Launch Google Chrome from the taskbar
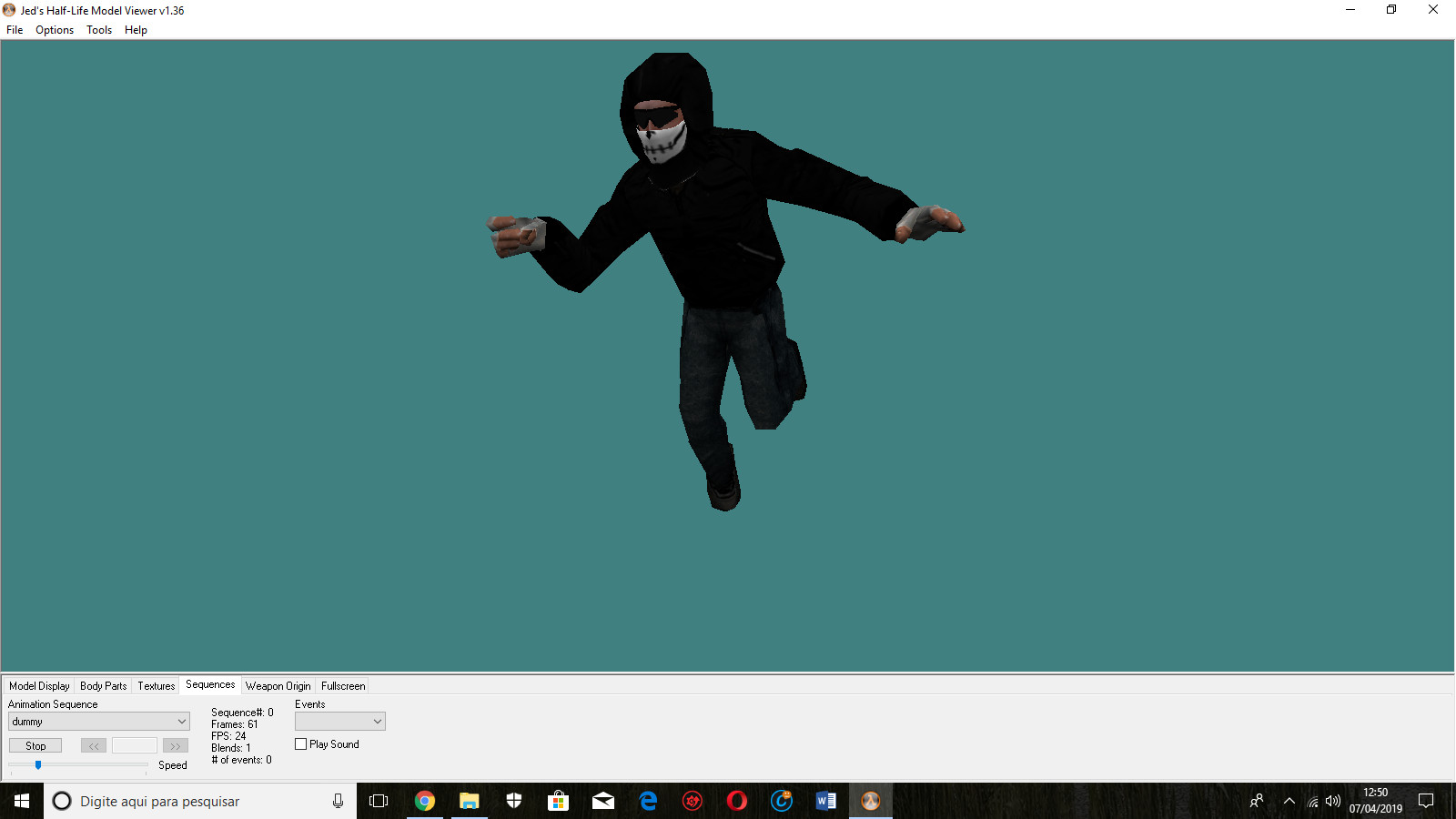The height and width of the screenshot is (819, 1456). click(425, 801)
